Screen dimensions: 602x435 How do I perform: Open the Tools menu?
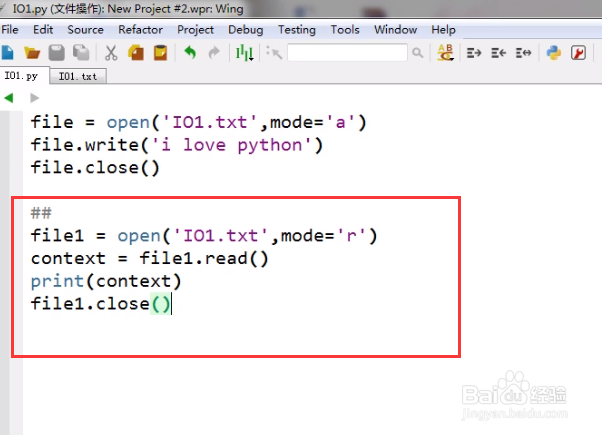[x=345, y=30]
